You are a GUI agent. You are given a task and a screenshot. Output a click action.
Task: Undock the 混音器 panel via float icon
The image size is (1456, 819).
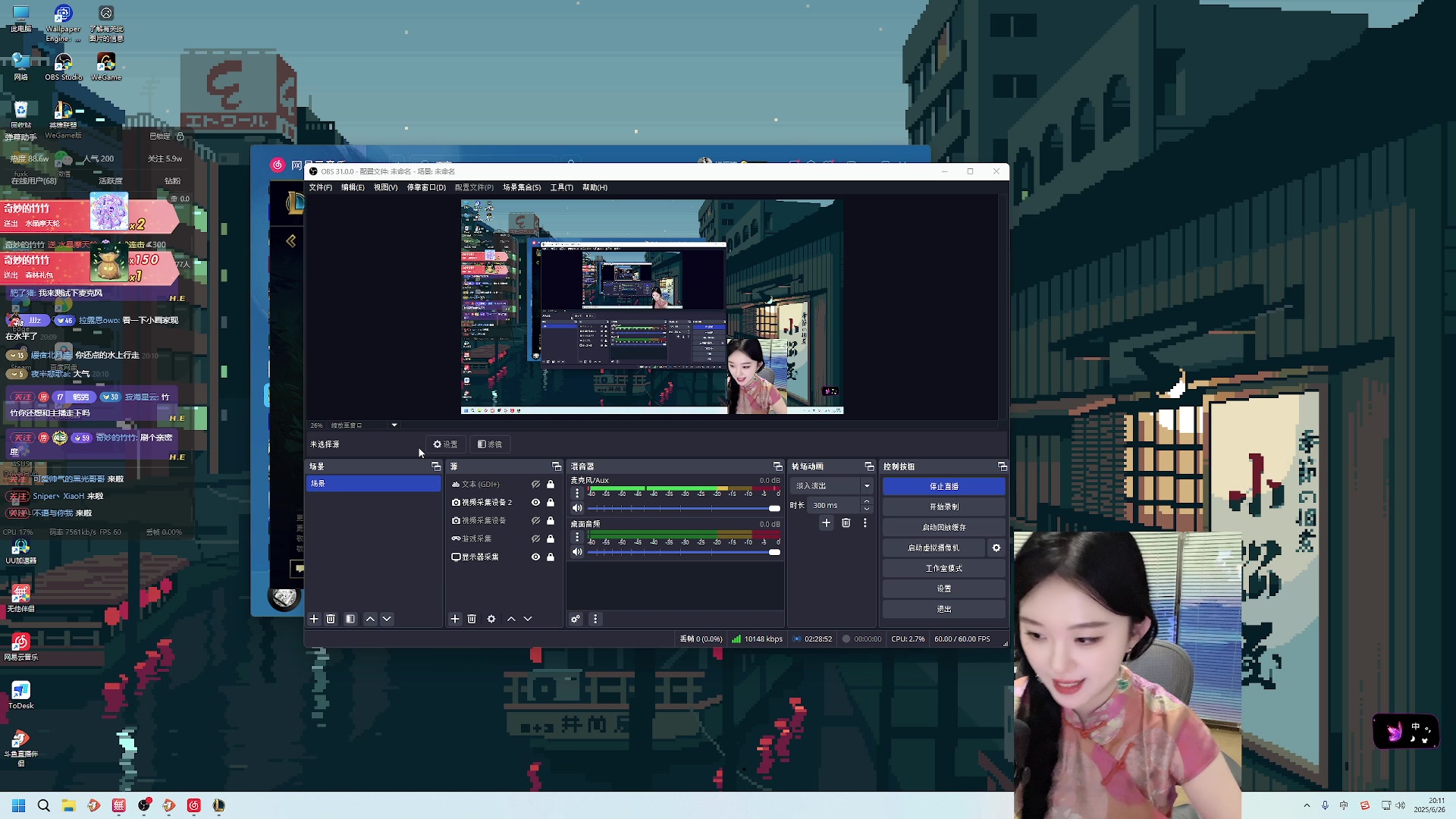[777, 466]
